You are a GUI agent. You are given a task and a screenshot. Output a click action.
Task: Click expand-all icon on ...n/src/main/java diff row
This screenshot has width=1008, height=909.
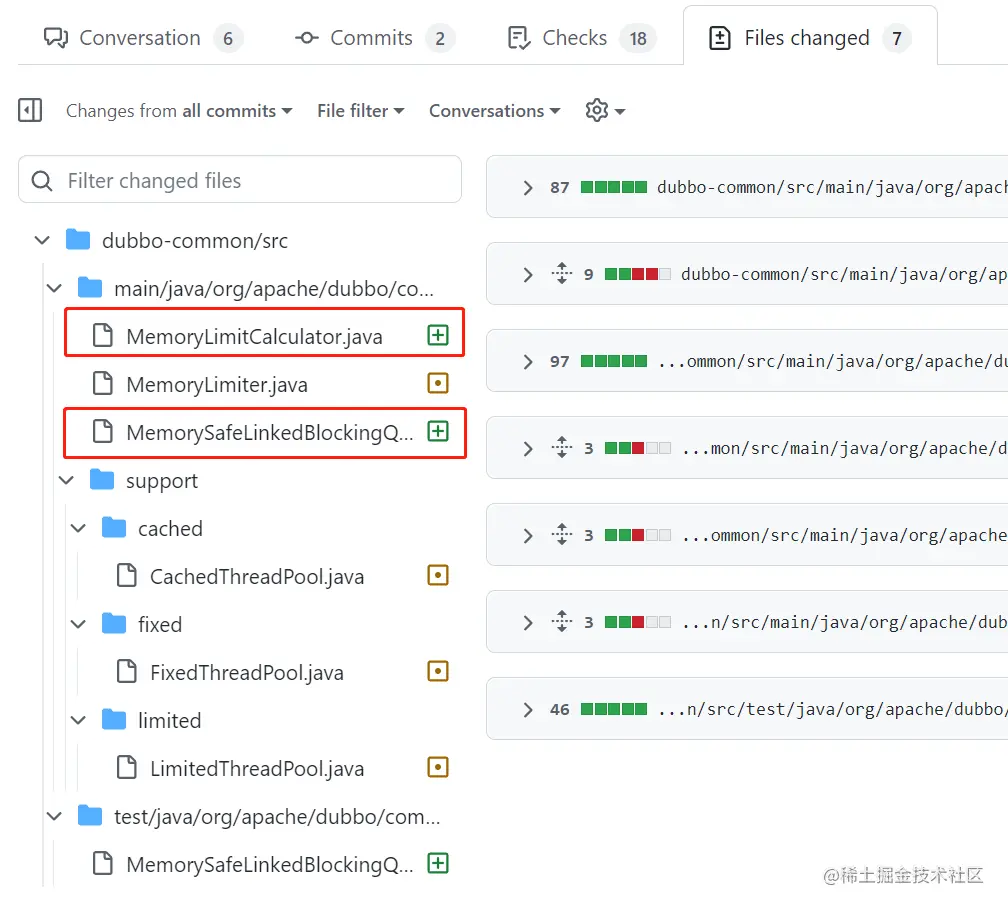(562, 622)
